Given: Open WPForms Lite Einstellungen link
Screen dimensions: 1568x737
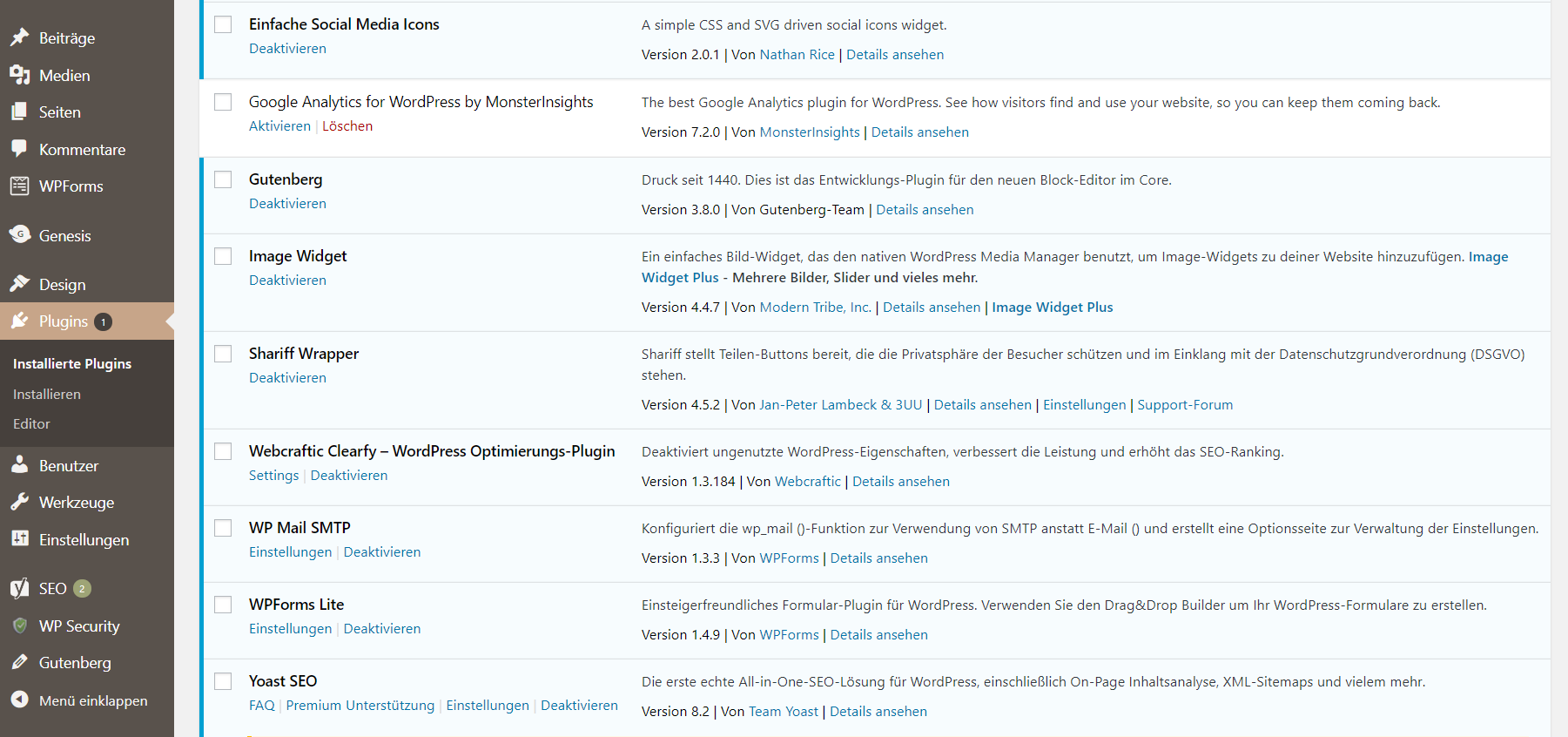Looking at the screenshot, I should 290,629.
